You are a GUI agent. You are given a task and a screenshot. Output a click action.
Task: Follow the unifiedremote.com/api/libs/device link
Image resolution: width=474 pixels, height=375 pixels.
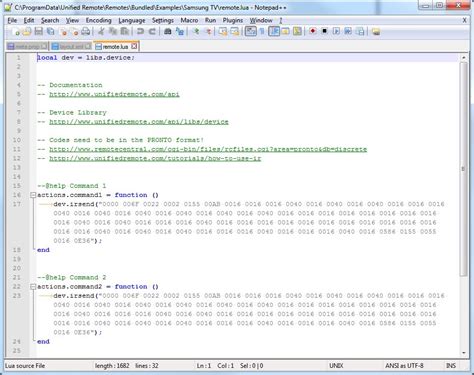tap(139, 122)
